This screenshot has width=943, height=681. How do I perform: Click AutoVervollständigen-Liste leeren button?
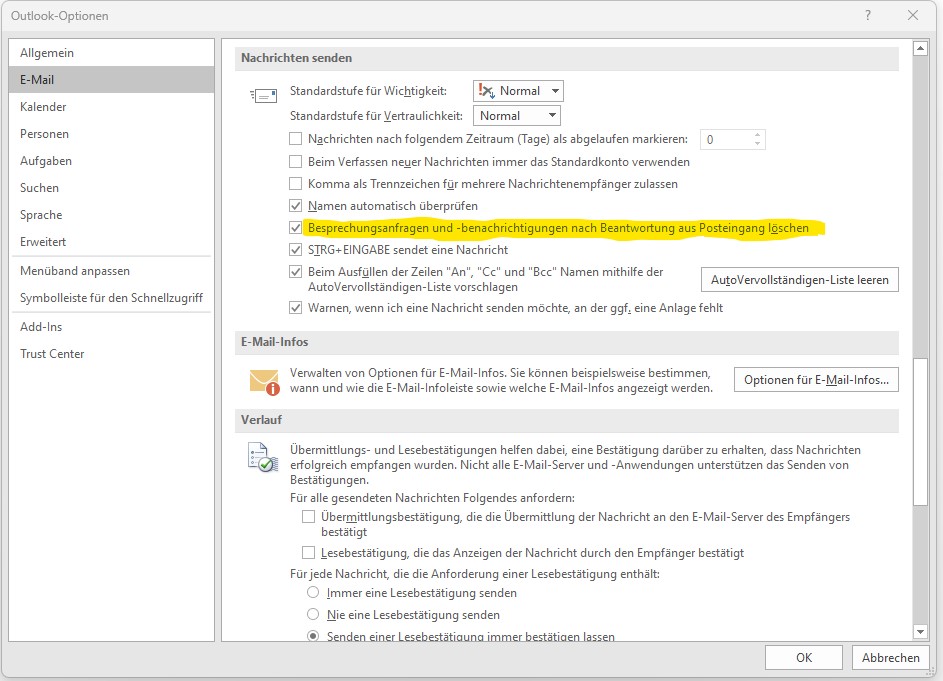click(x=800, y=280)
